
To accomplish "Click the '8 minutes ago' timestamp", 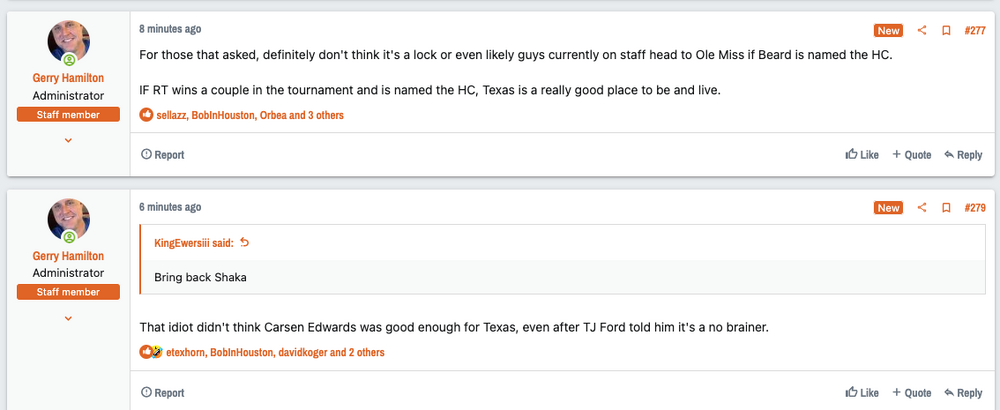I will [170, 29].
